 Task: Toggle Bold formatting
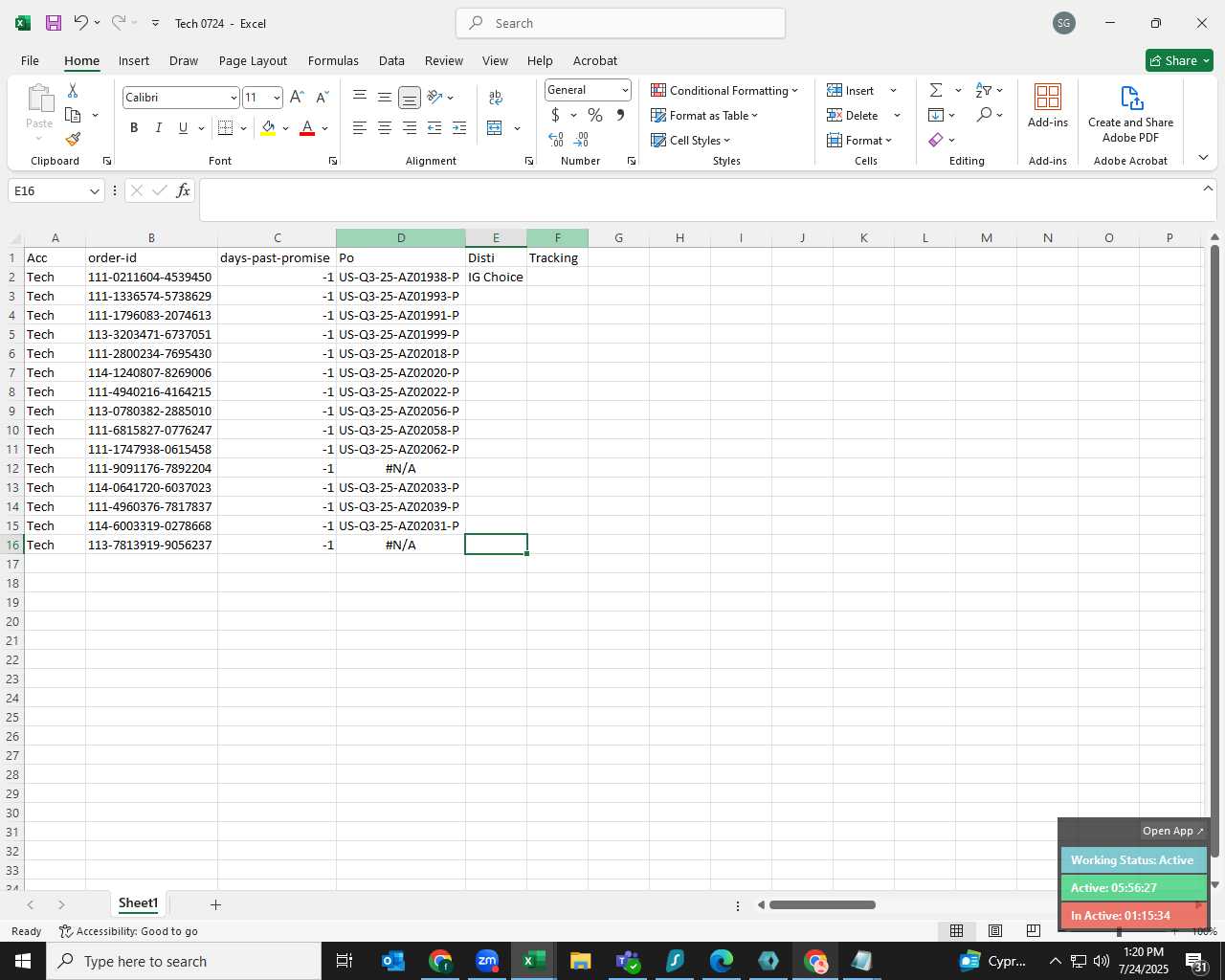134,127
